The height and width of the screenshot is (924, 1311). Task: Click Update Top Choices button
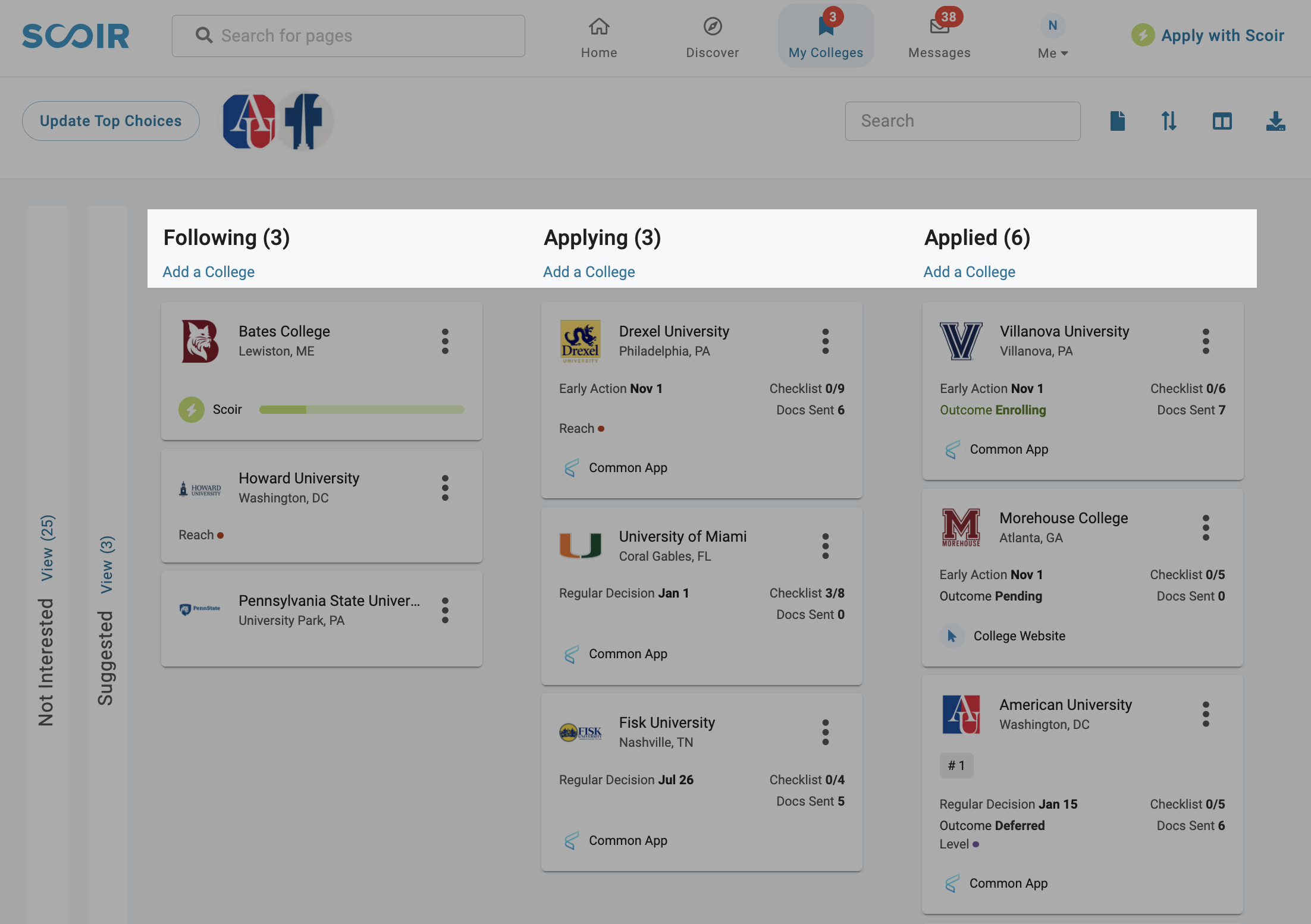(x=111, y=121)
